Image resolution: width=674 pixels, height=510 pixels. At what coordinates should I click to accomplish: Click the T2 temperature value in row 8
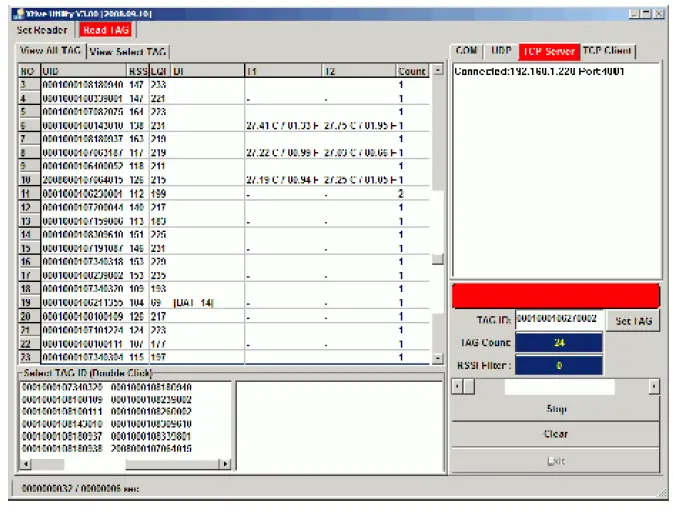[x=360, y=153]
